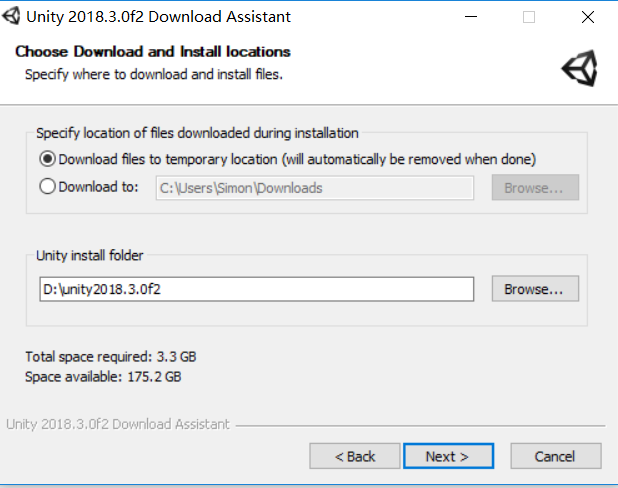Close the Download Assistant window
Viewport: 618px width, 488px height.
point(588,17)
